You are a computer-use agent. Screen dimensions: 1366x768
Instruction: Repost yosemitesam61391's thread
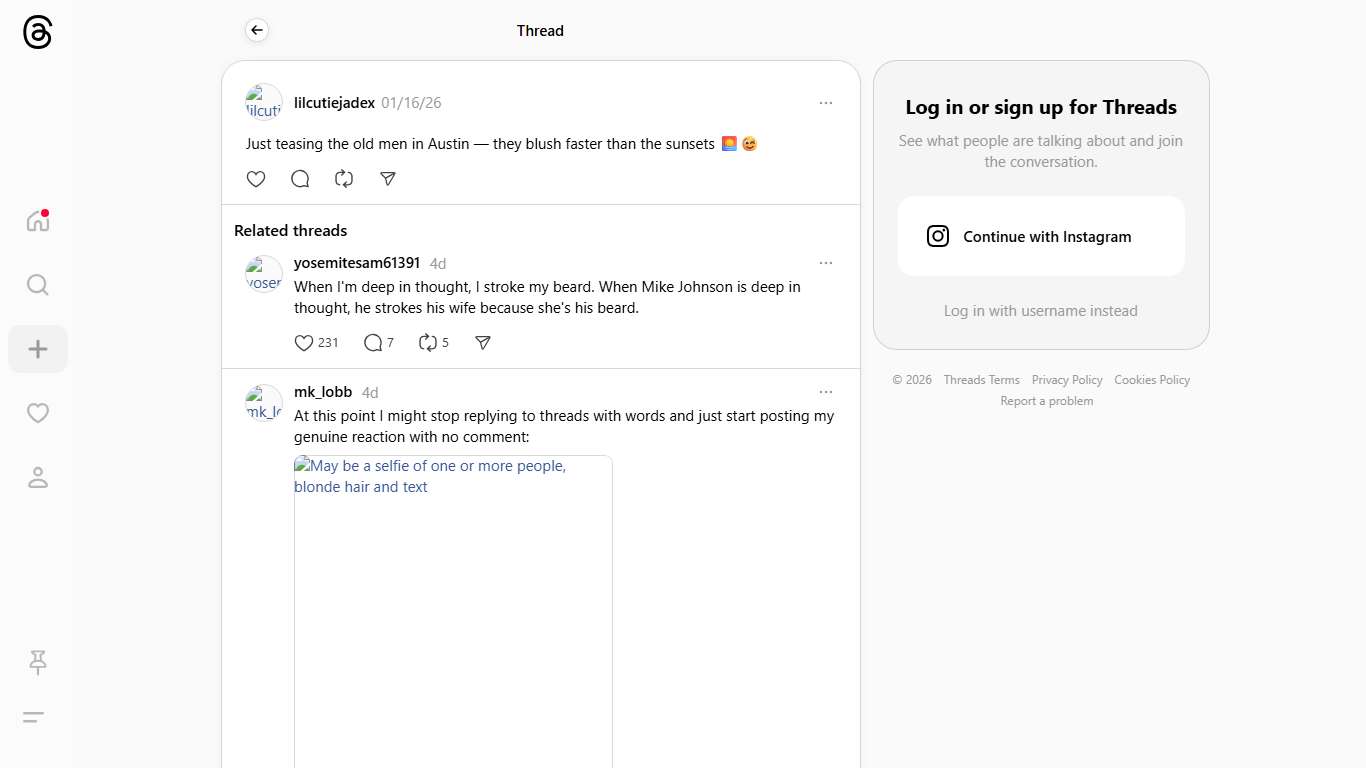[428, 343]
